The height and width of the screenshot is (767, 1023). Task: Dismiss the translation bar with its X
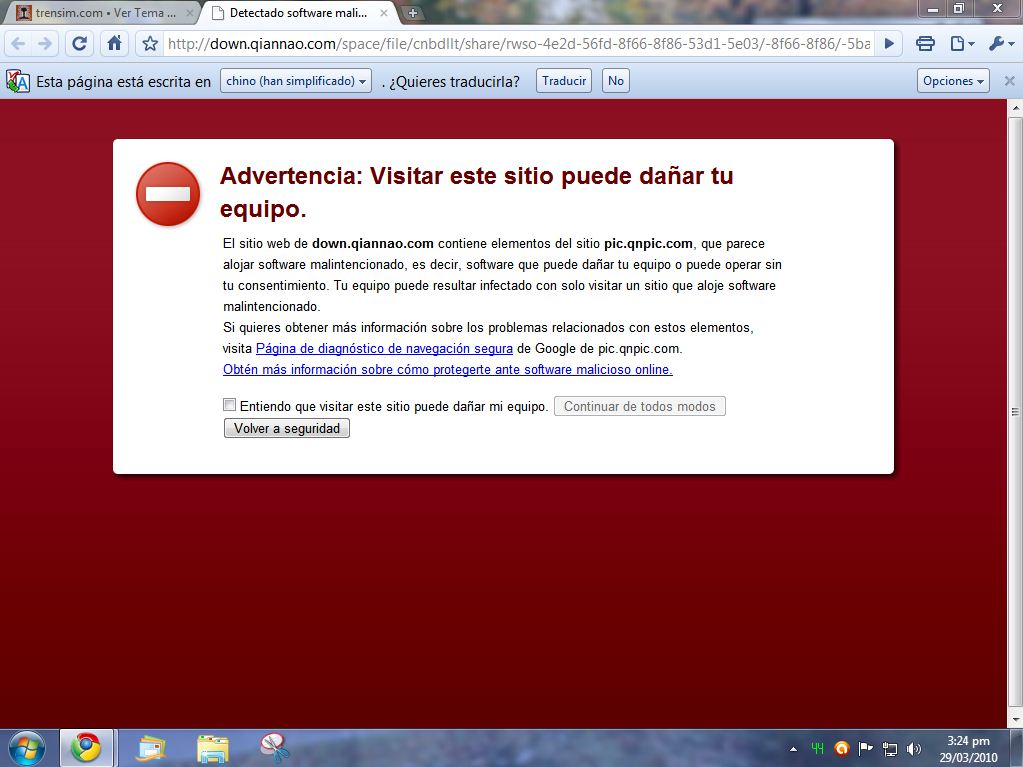tap(1009, 81)
